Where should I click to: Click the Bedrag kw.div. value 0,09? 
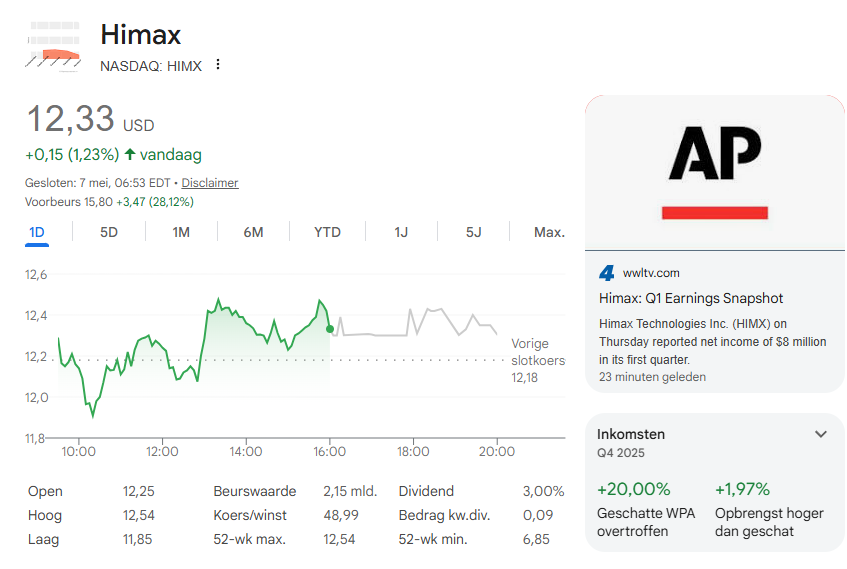(x=537, y=515)
